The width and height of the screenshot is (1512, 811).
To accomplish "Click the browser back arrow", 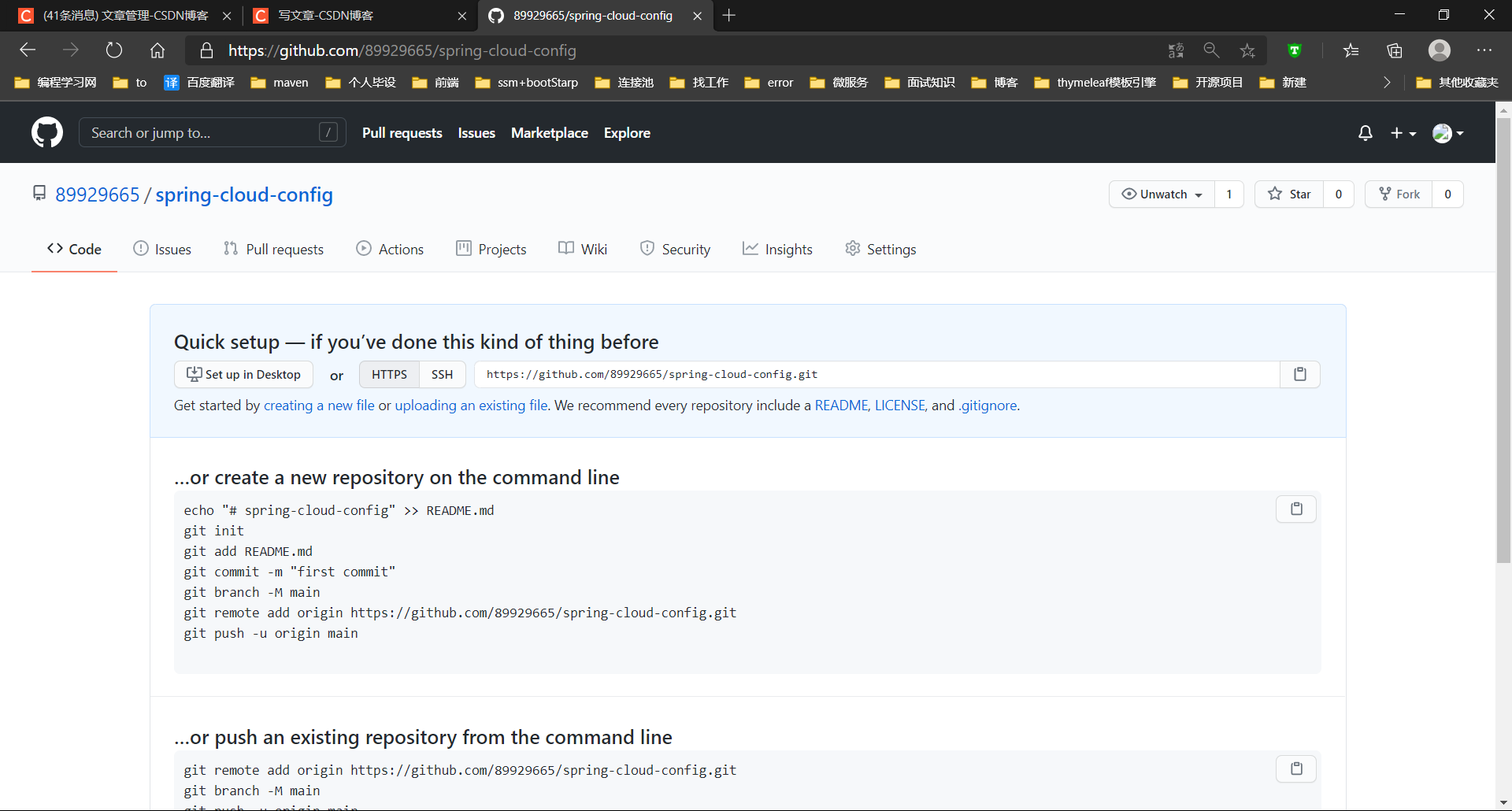I will pos(28,50).
